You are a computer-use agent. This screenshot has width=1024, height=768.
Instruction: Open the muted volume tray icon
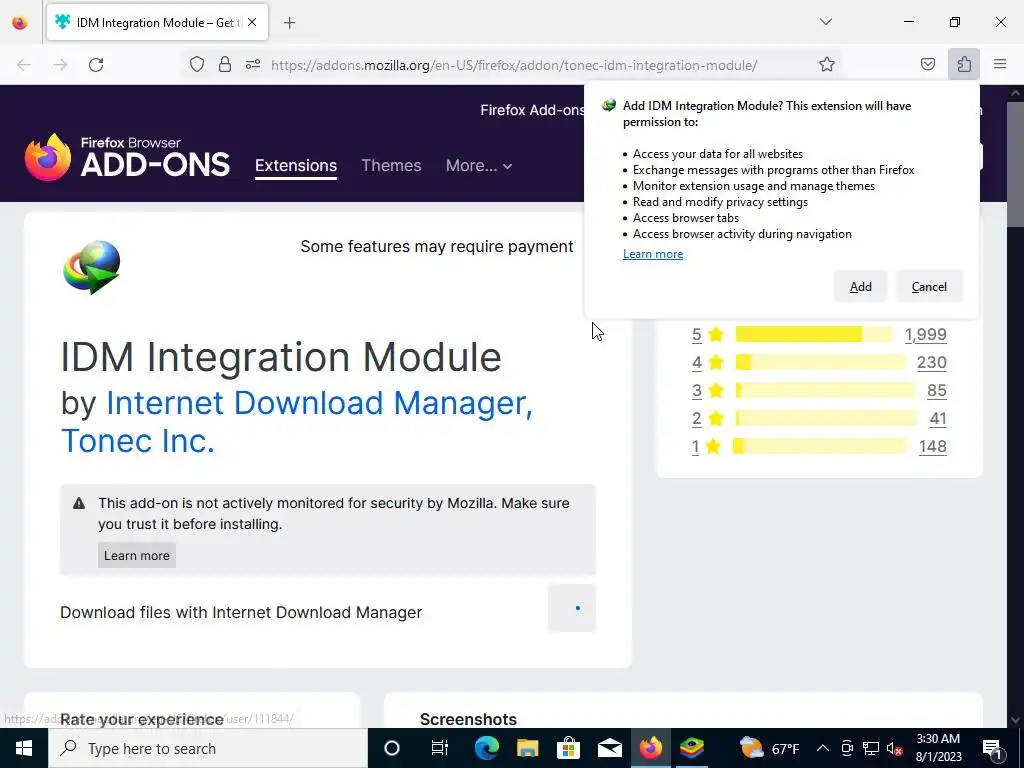[x=895, y=748]
